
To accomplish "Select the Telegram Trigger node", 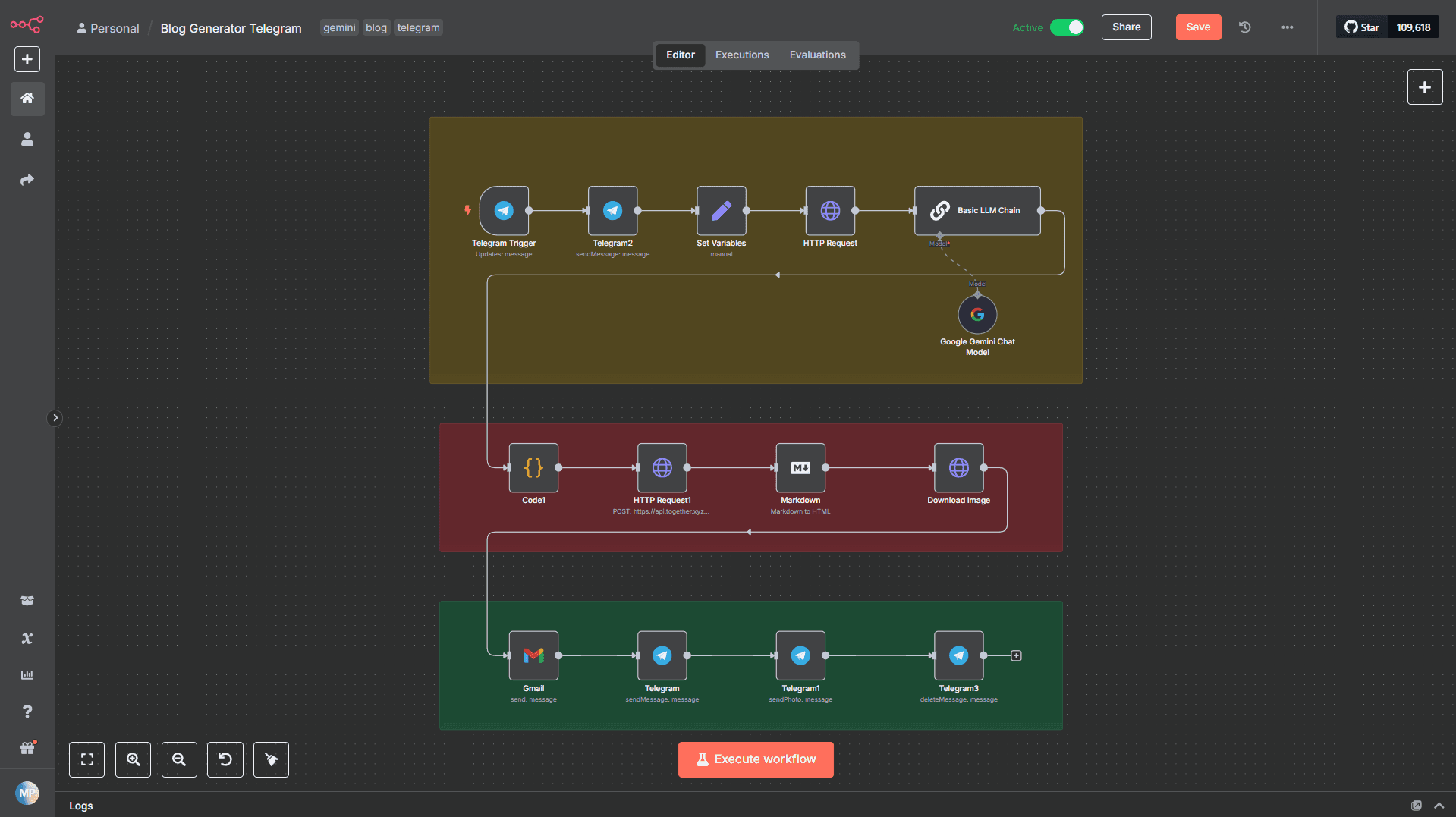I will pos(504,210).
